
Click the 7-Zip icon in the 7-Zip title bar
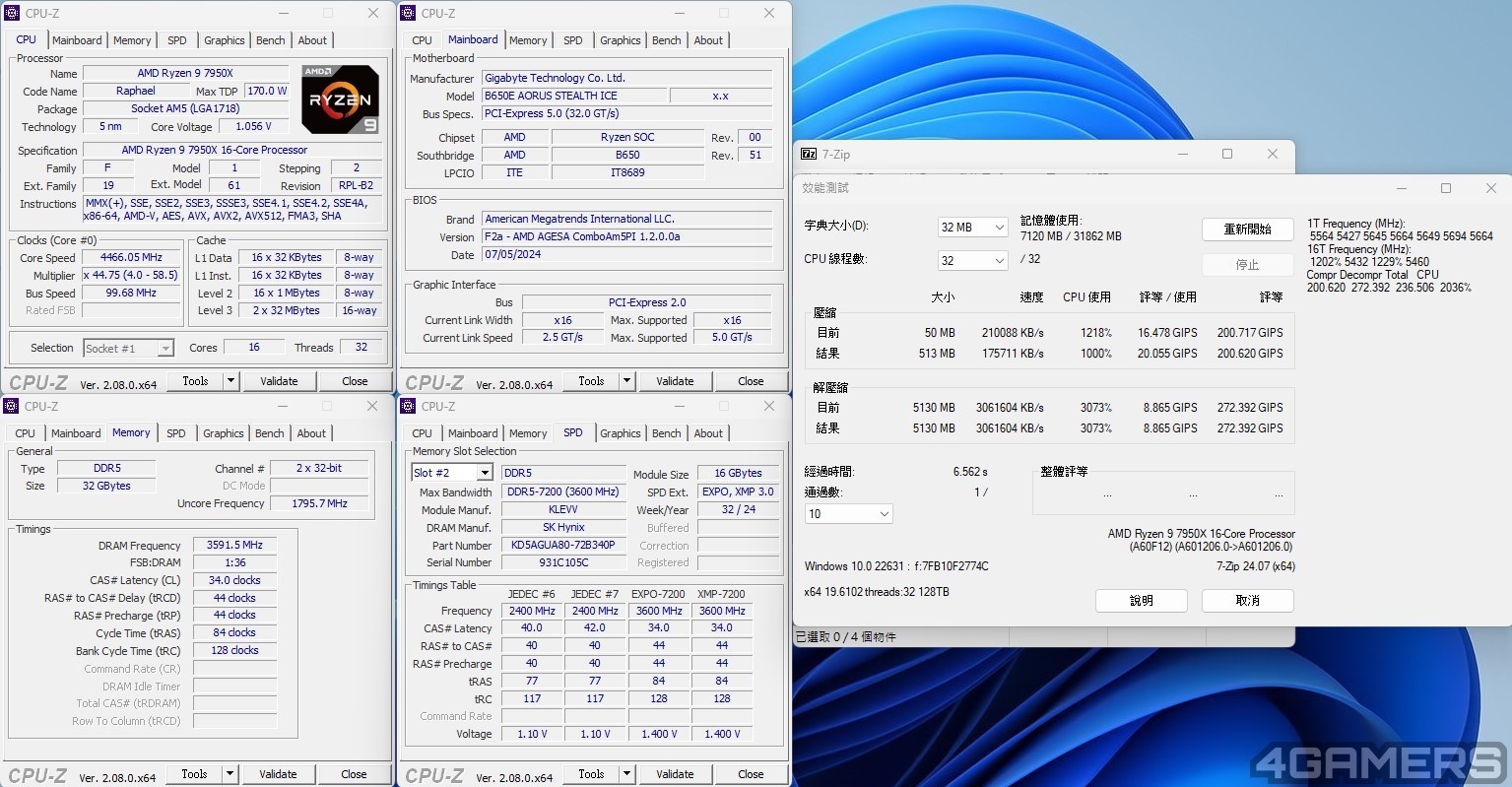coord(809,155)
